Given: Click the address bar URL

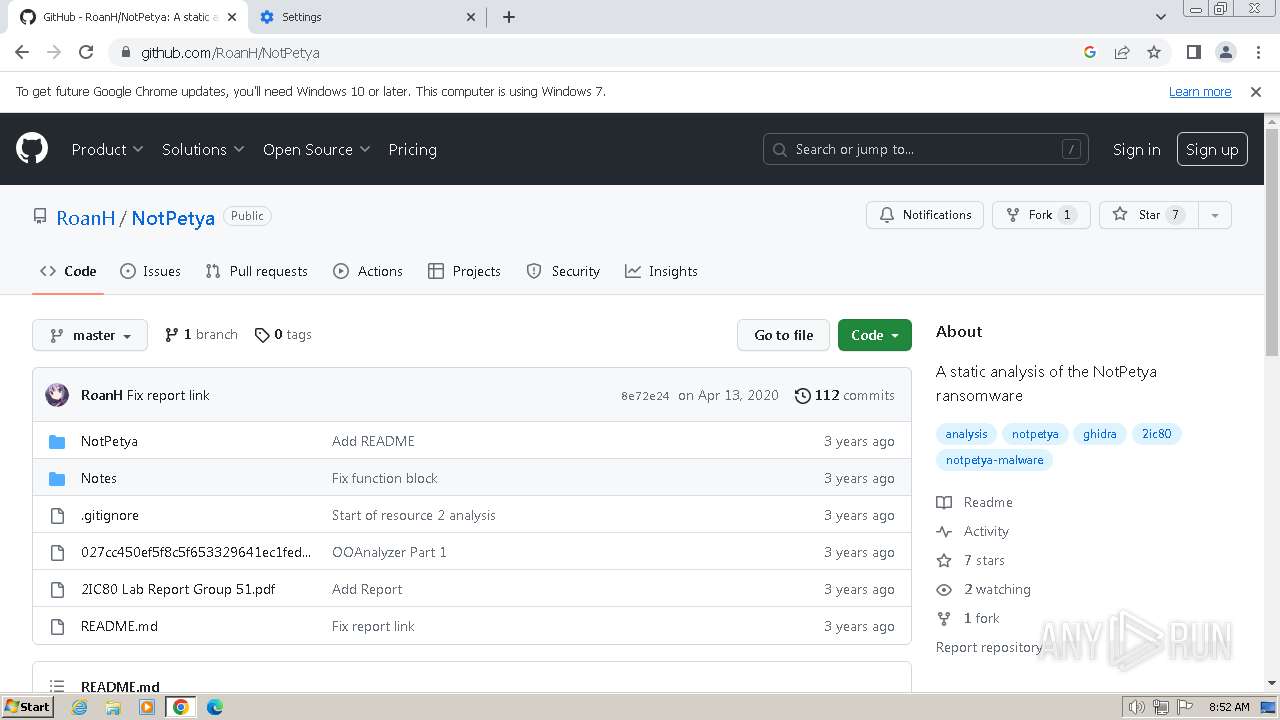Looking at the screenshot, I should pyautogui.click(x=230, y=52).
